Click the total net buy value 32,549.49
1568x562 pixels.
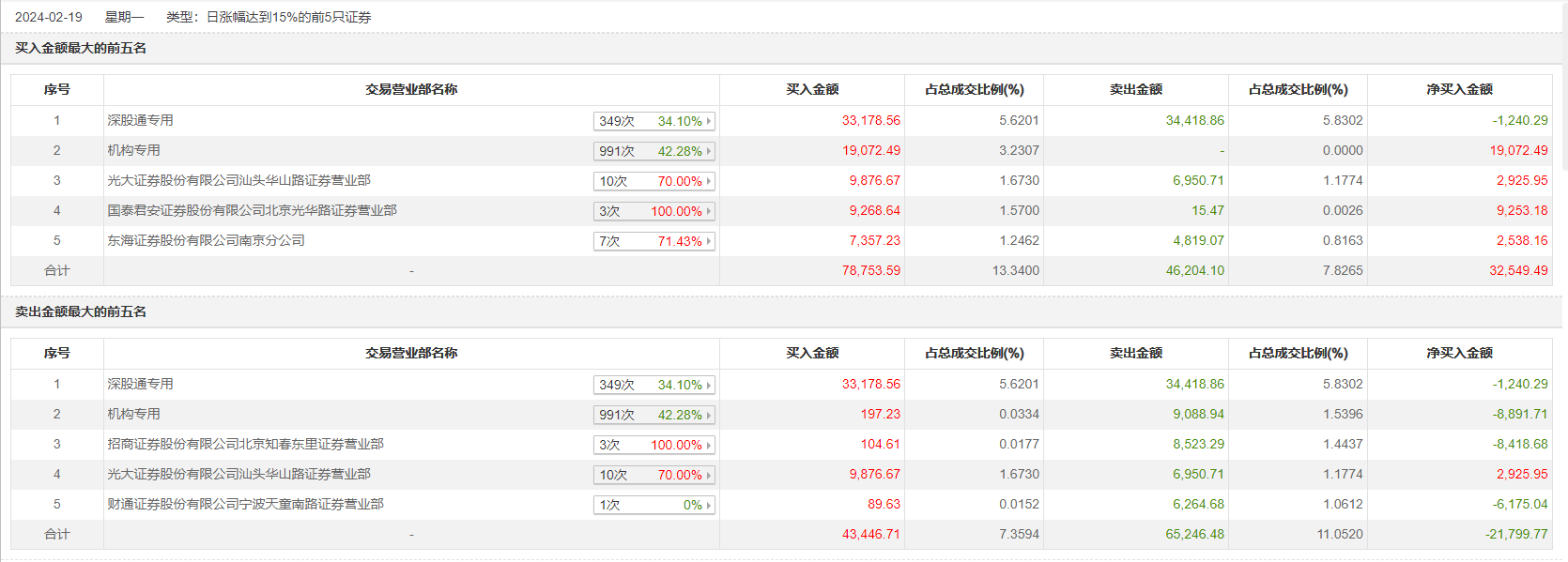1518,270
